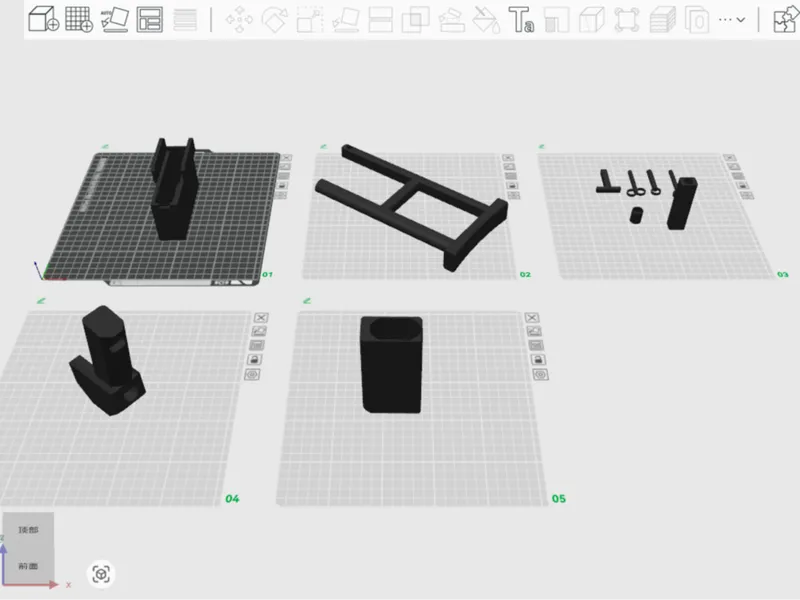Click the overlapping pages toolbar icon

click(696, 19)
